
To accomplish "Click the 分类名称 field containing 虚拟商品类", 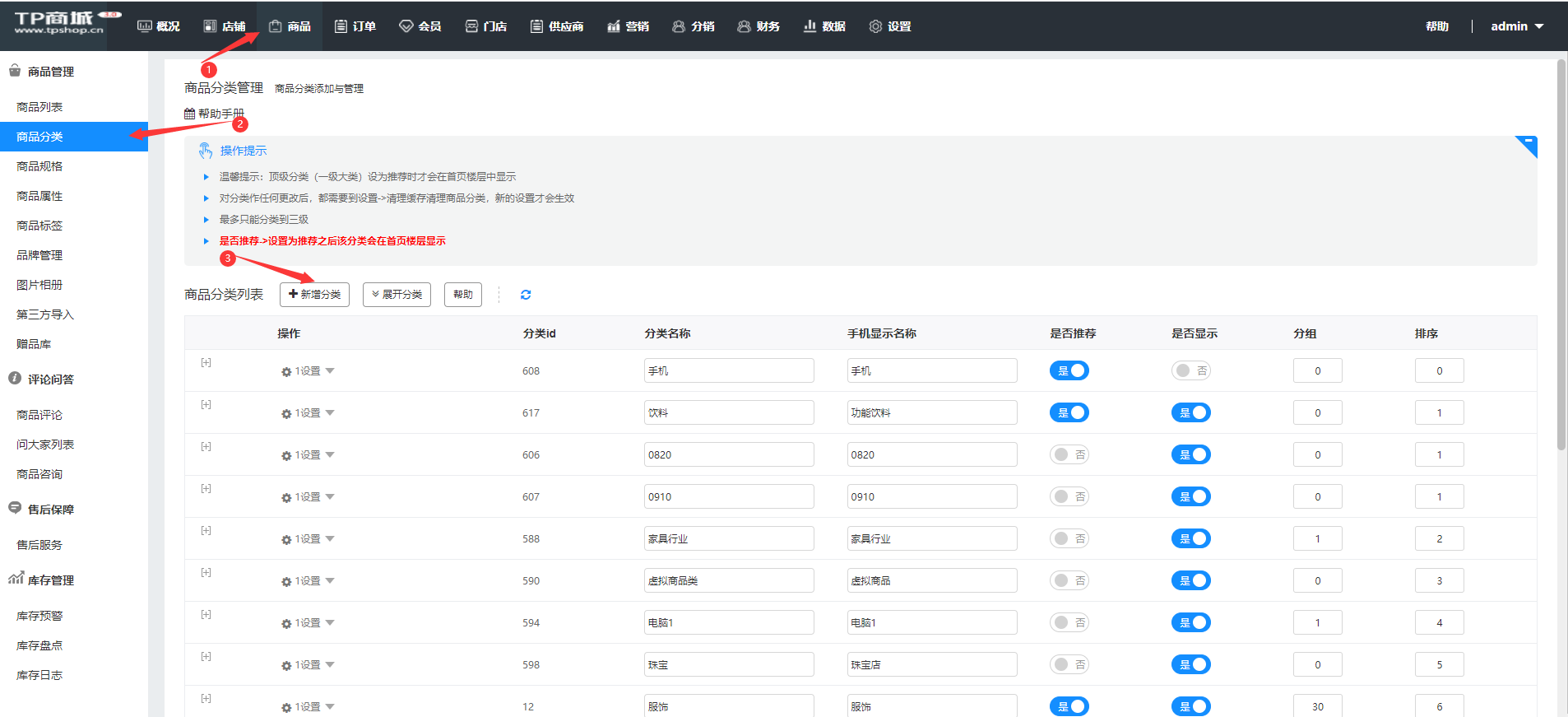I will pos(728,580).
